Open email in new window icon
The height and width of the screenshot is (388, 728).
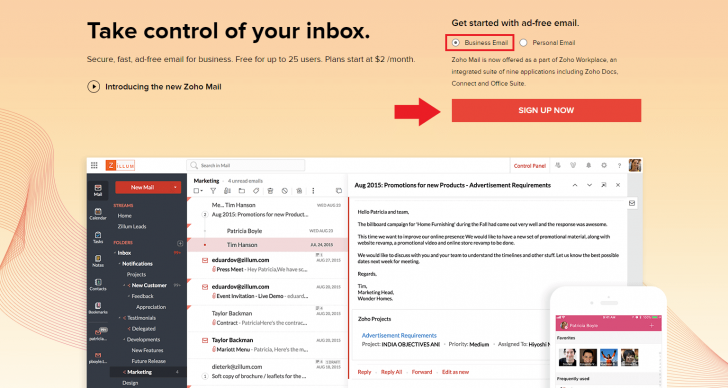[x=604, y=185]
